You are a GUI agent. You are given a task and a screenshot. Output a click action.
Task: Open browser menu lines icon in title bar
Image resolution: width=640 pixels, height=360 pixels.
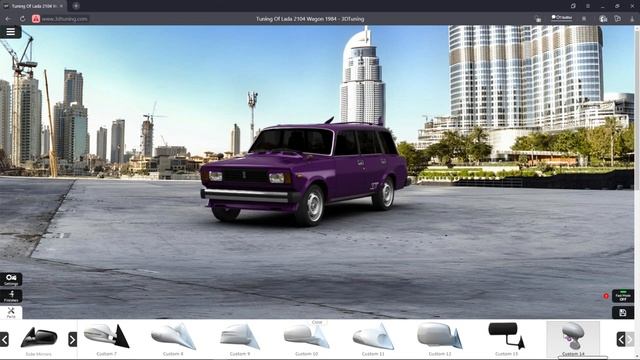coord(588,6)
